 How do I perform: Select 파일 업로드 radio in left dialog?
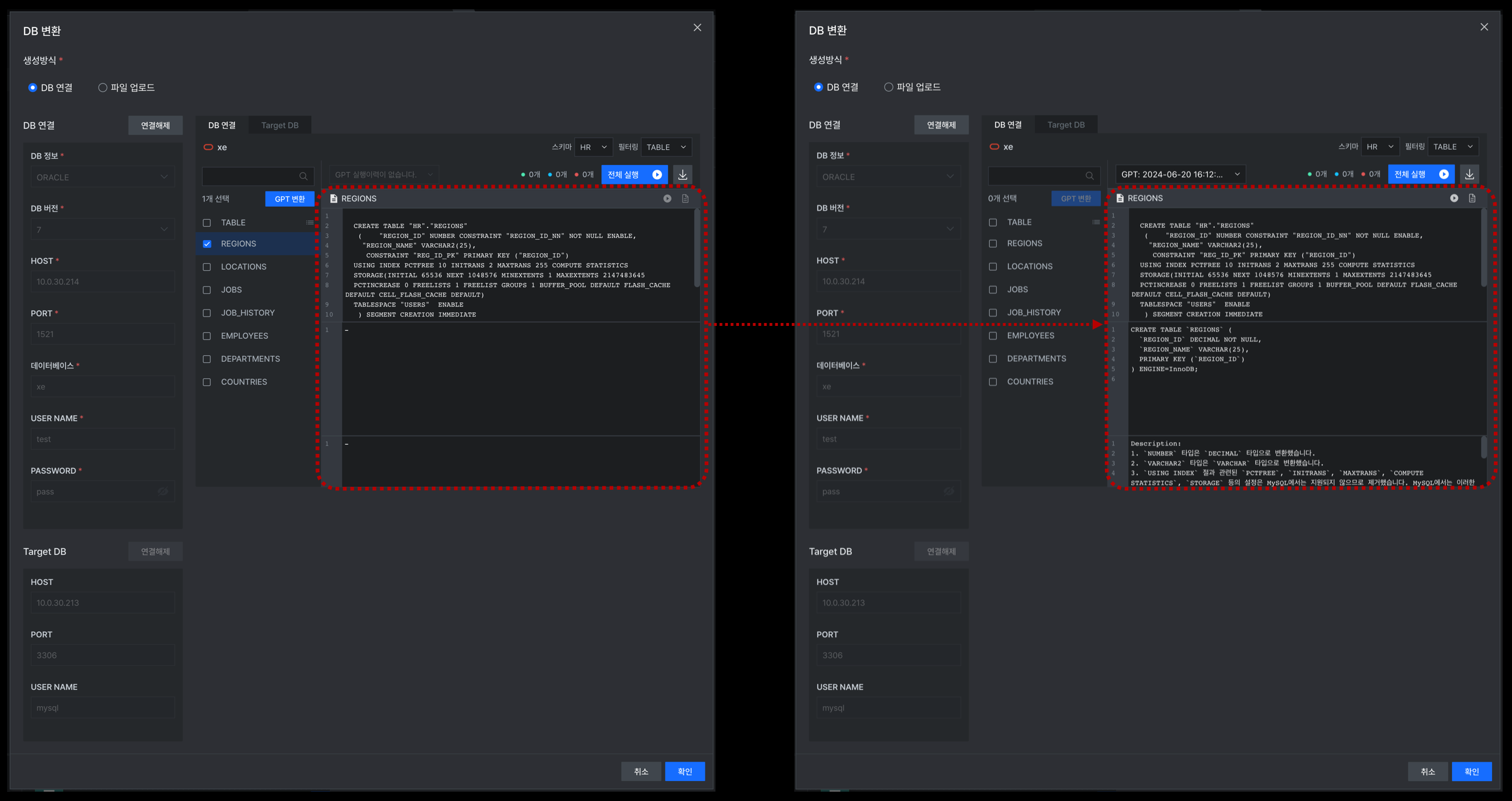[103, 87]
